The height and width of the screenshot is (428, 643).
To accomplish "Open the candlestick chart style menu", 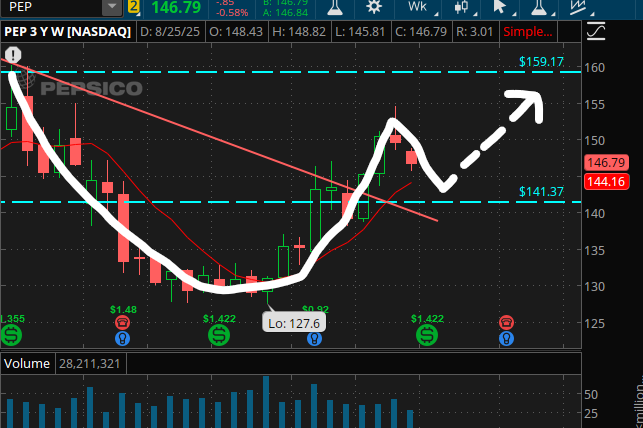I will click(x=462, y=7).
